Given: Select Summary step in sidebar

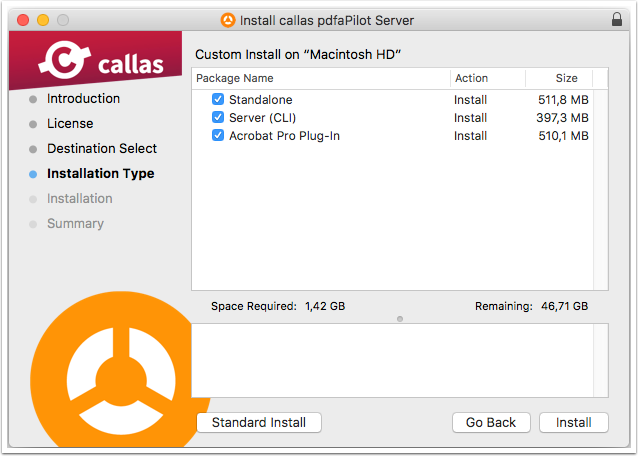Looking at the screenshot, I should coord(75,223).
